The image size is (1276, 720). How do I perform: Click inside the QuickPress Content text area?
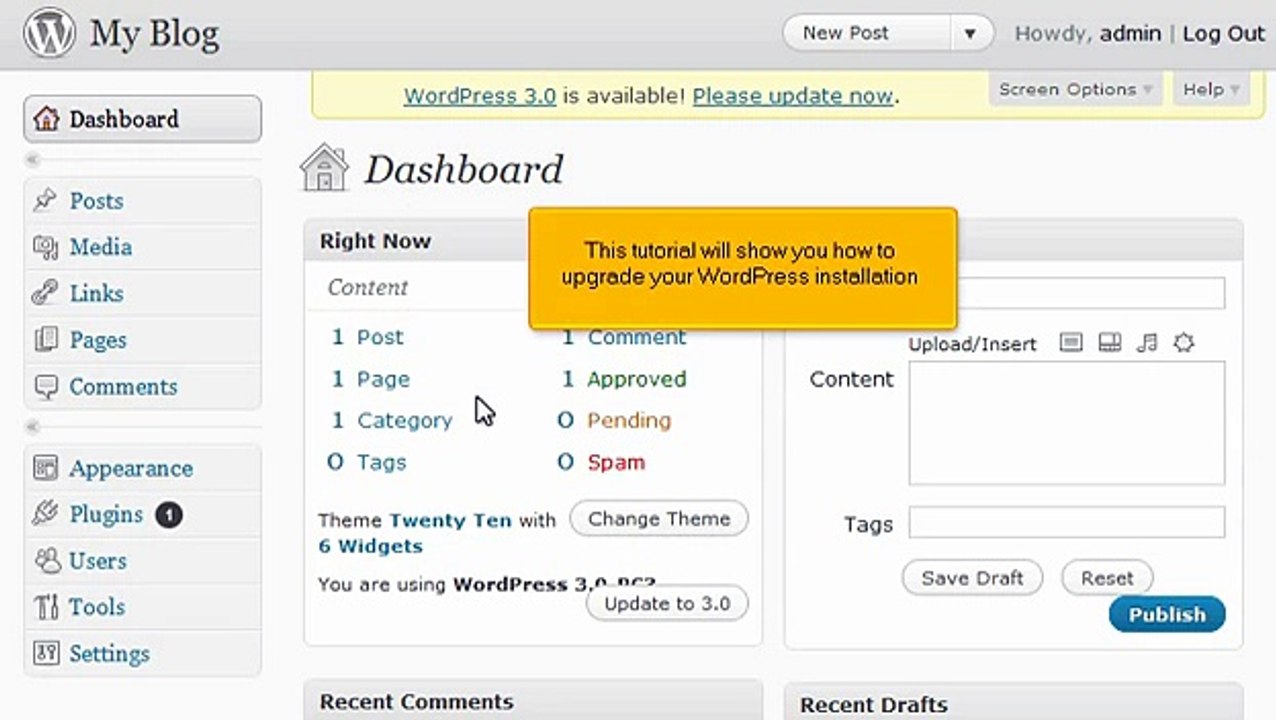(1067, 423)
